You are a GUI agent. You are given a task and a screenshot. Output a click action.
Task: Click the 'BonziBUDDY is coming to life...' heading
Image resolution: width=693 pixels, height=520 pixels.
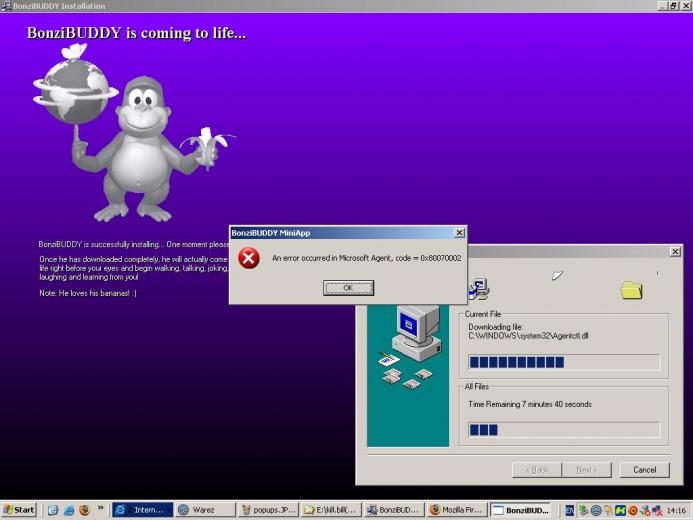pos(136,33)
